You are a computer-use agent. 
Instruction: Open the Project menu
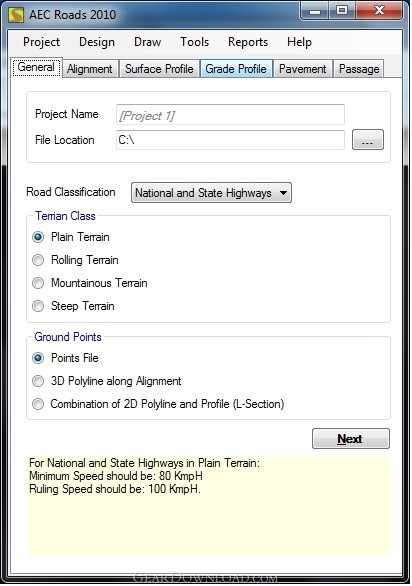(x=41, y=42)
